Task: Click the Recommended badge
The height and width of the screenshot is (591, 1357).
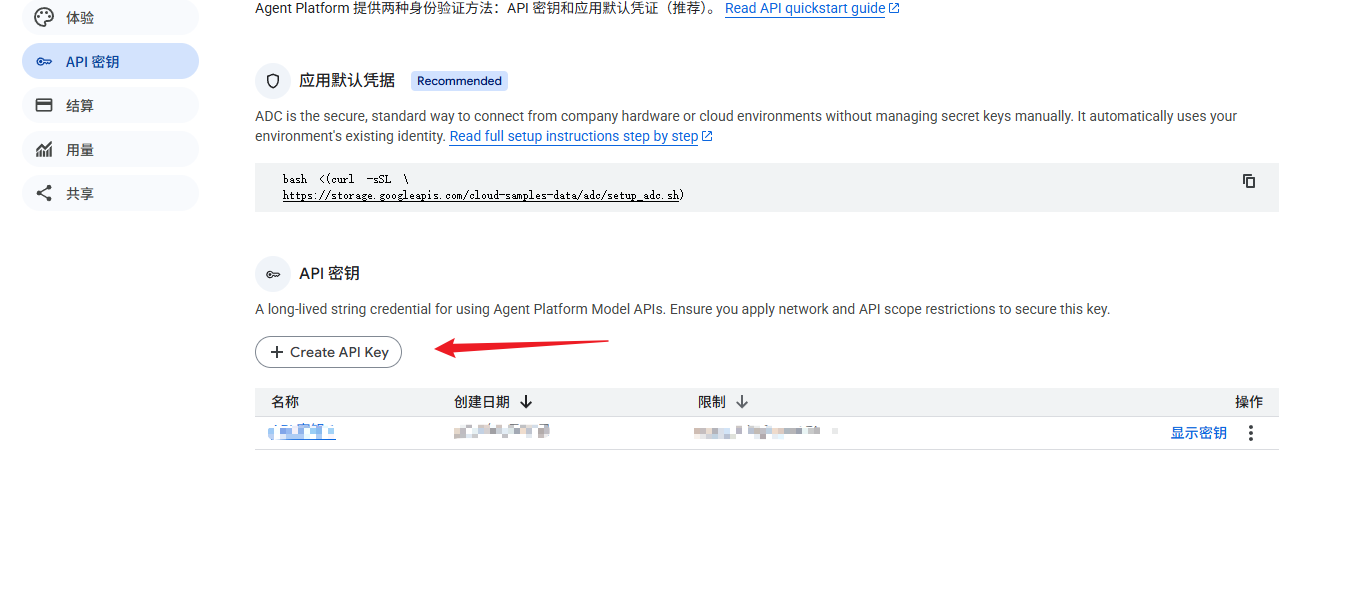Action: 459,81
